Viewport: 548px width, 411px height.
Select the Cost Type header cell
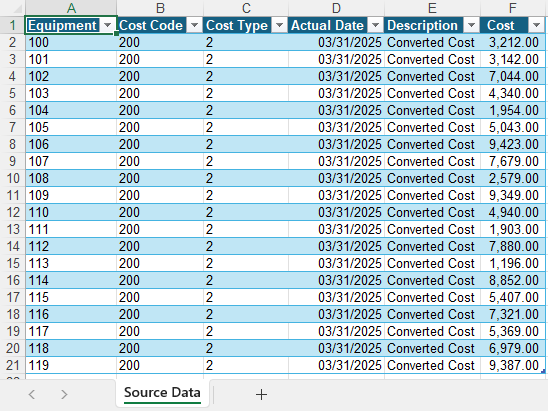pos(238,25)
